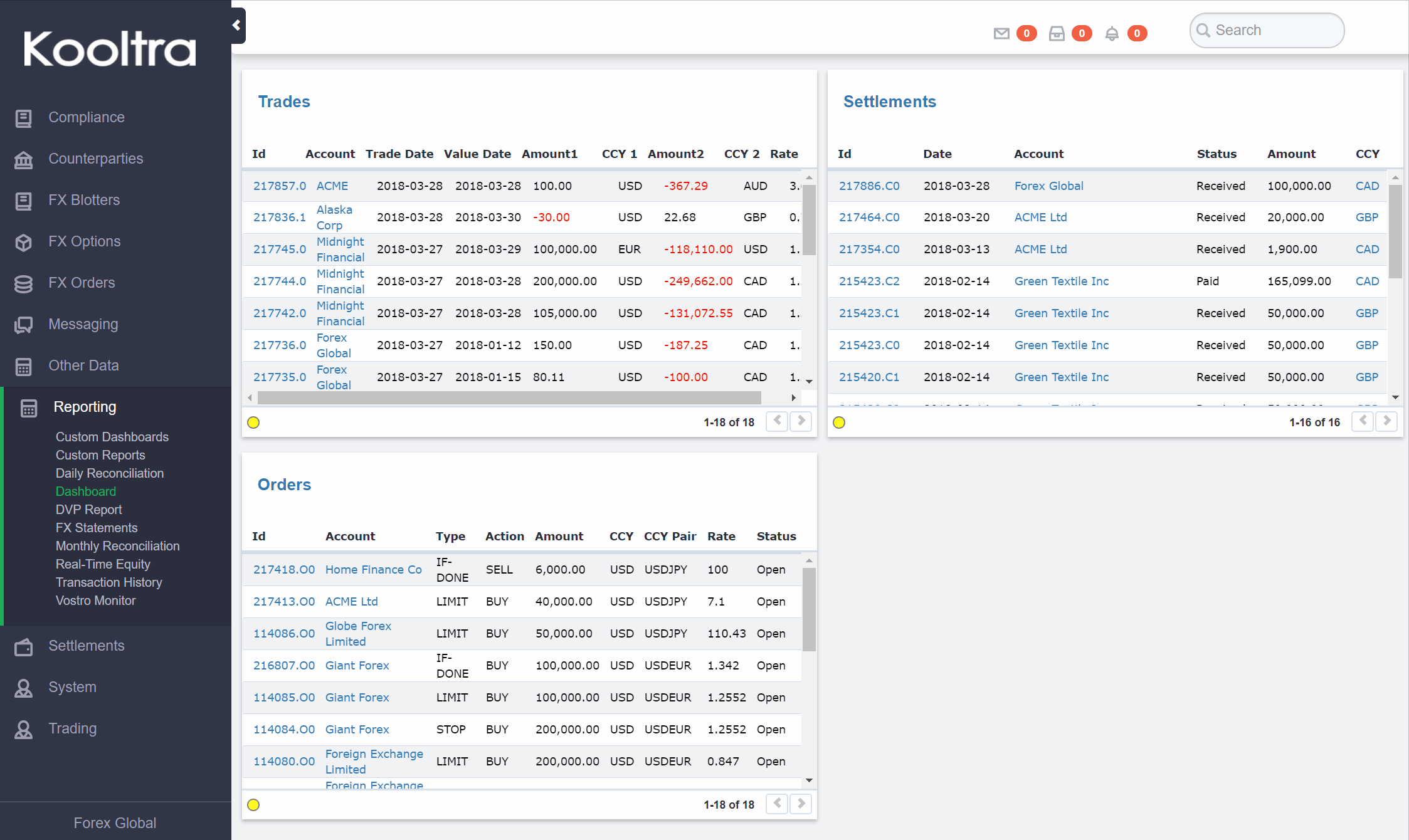Viewport: 1409px width, 840px height.
Task: Click the Search input field
Action: [1267, 30]
